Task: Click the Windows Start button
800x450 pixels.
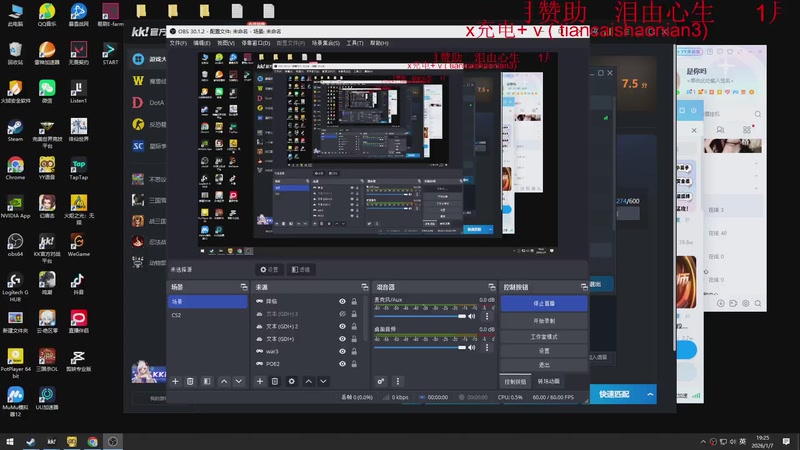Action: 10,441
